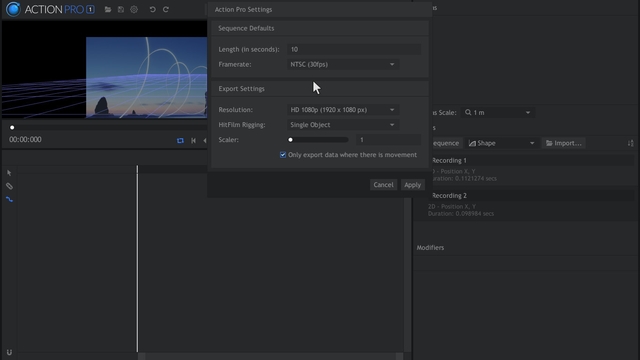Click the Scaler slider handle

[x=291, y=140]
